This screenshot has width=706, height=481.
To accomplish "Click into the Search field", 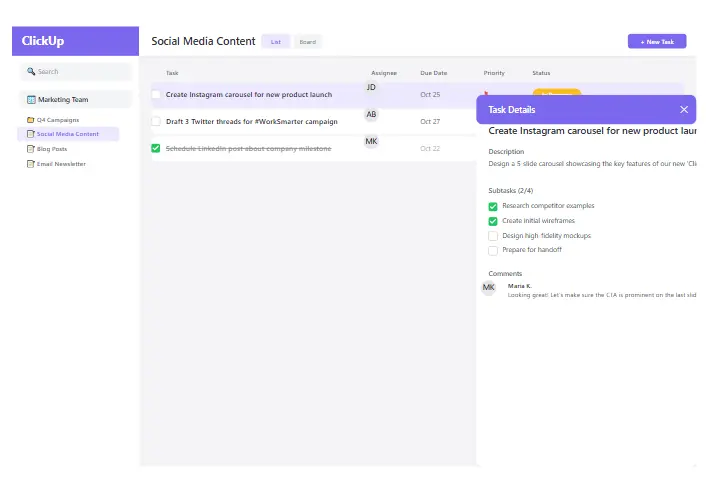I will tap(76, 72).
